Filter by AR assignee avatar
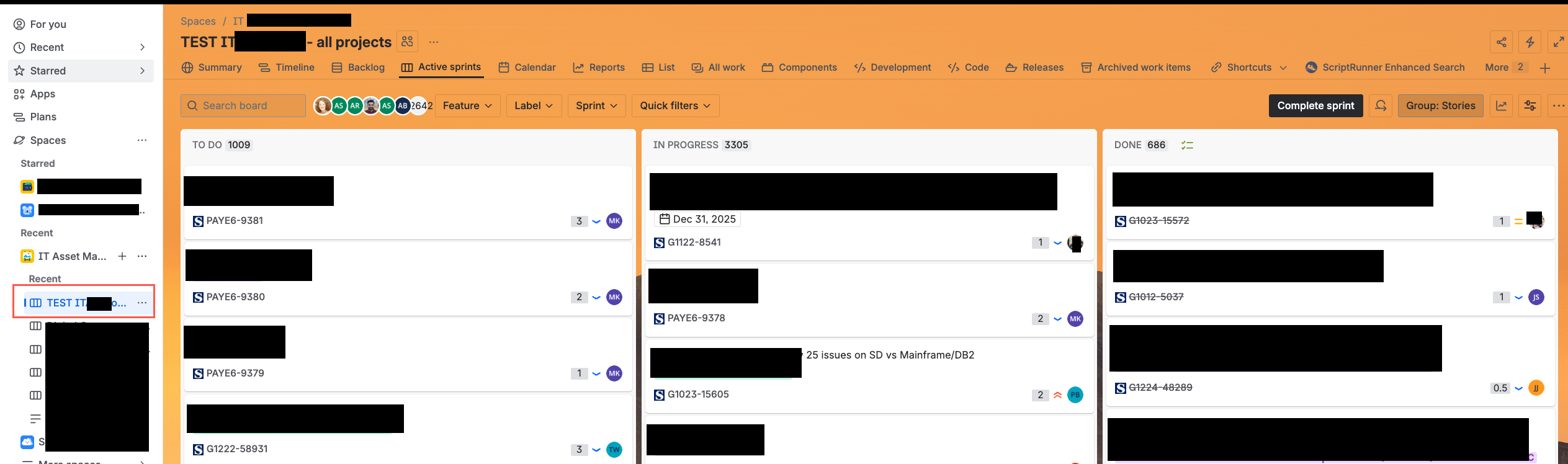The width and height of the screenshot is (1568, 464). (355, 105)
